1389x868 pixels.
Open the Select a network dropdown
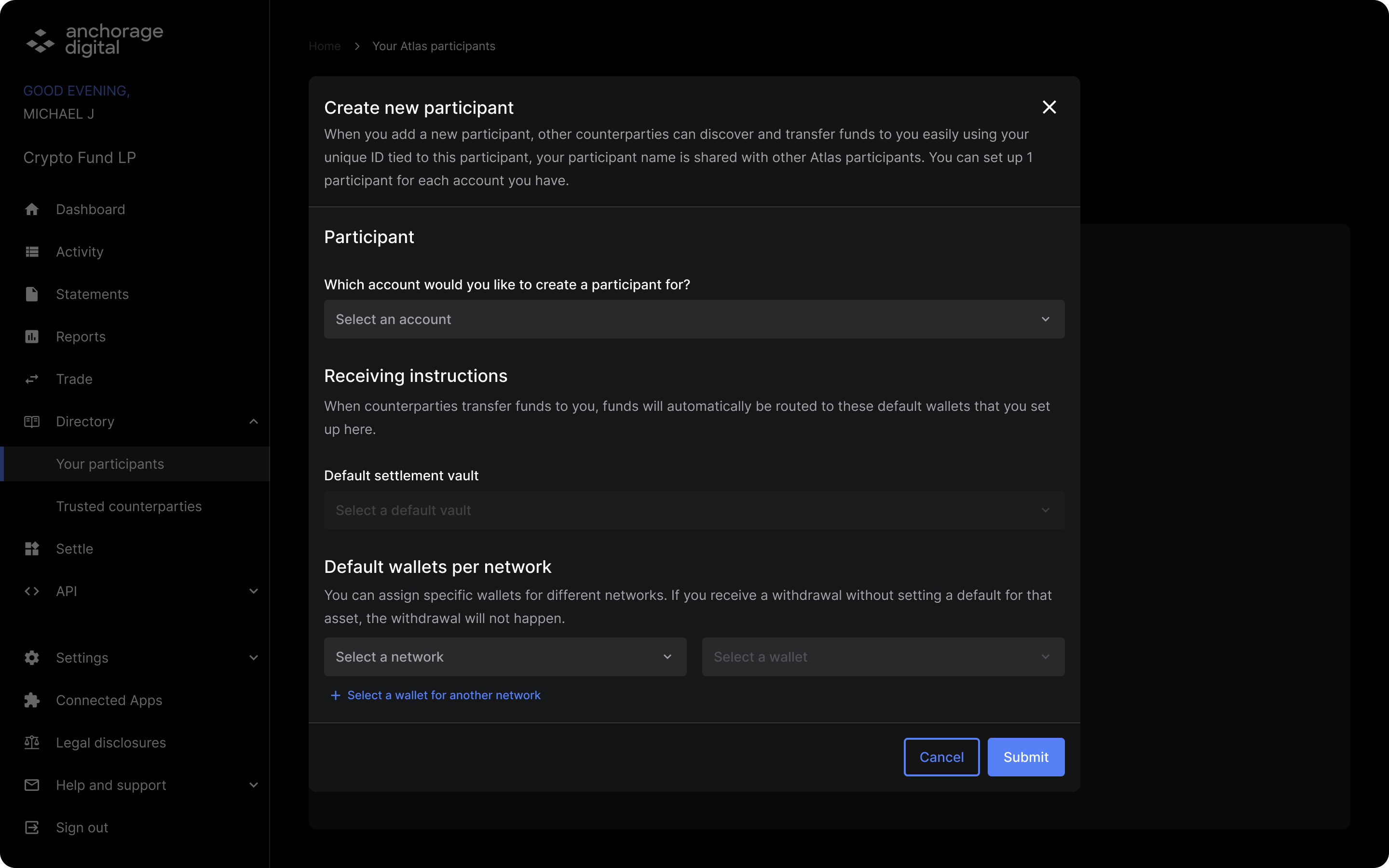click(x=505, y=657)
